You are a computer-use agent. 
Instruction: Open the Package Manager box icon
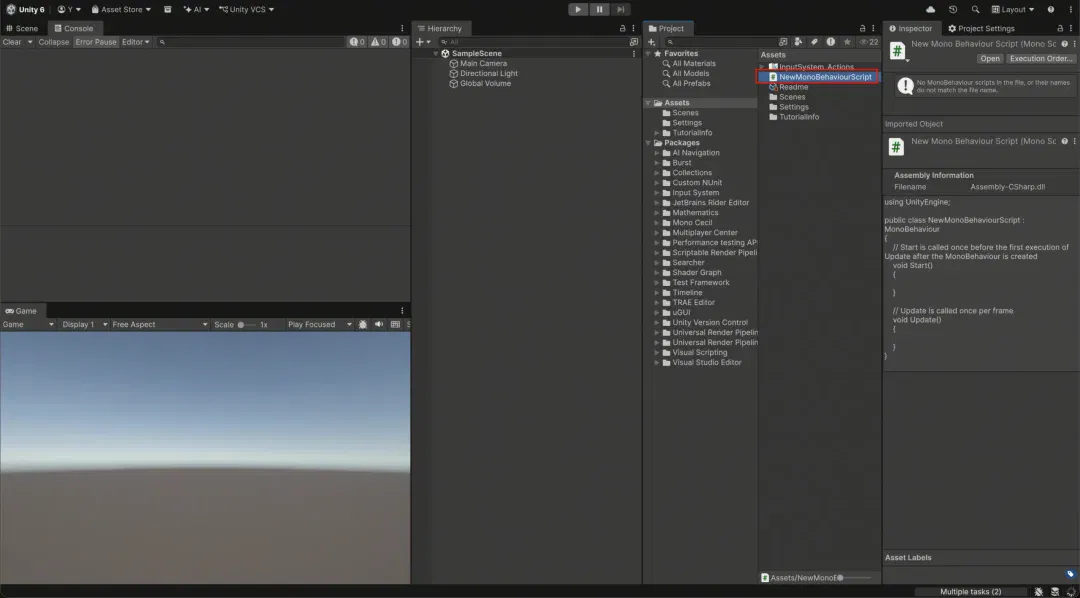click(168, 10)
